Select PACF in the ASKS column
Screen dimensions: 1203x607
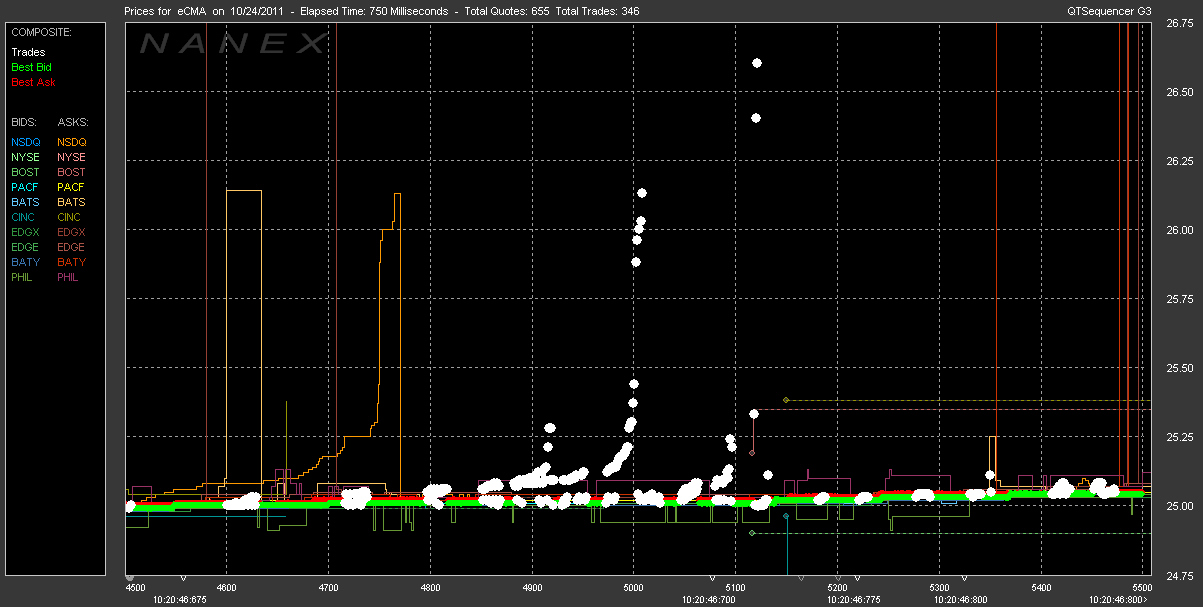pos(72,187)
